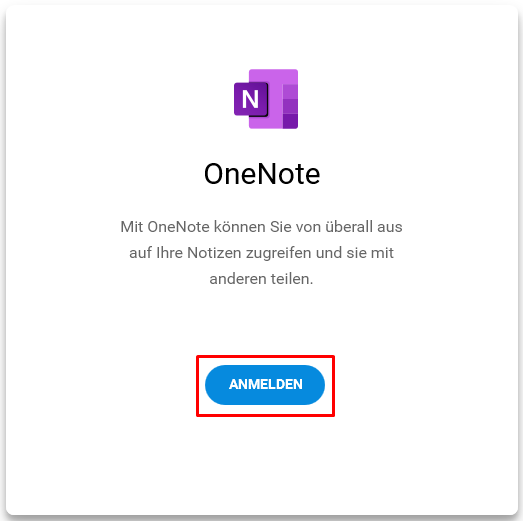The width and height of the screenshot is (523, 521).
Task: Click the purple OneNote logo
Action: pyautogui.click(x=266, y=99)
